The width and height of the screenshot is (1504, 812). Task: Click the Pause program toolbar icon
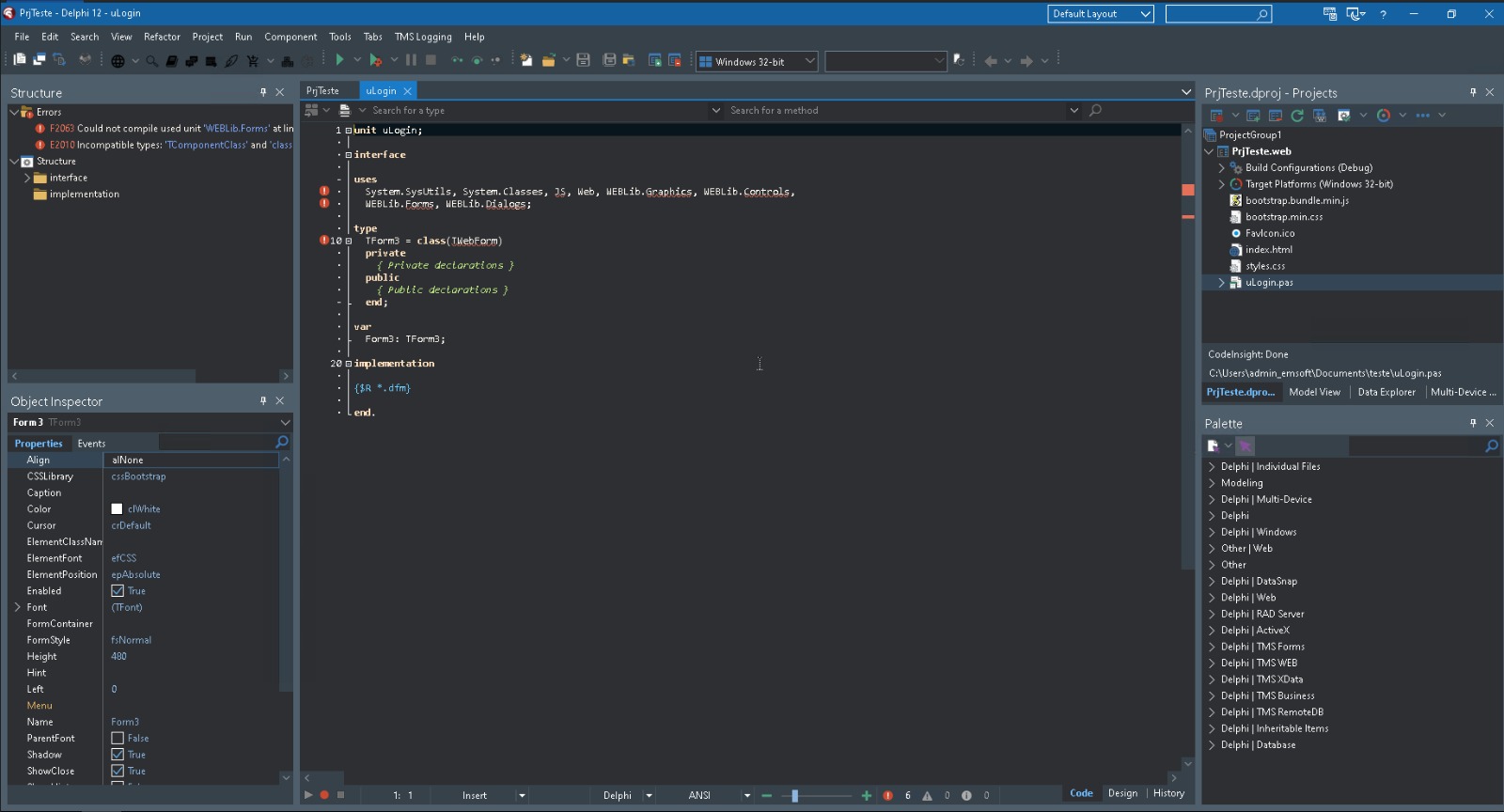(411, 60)
